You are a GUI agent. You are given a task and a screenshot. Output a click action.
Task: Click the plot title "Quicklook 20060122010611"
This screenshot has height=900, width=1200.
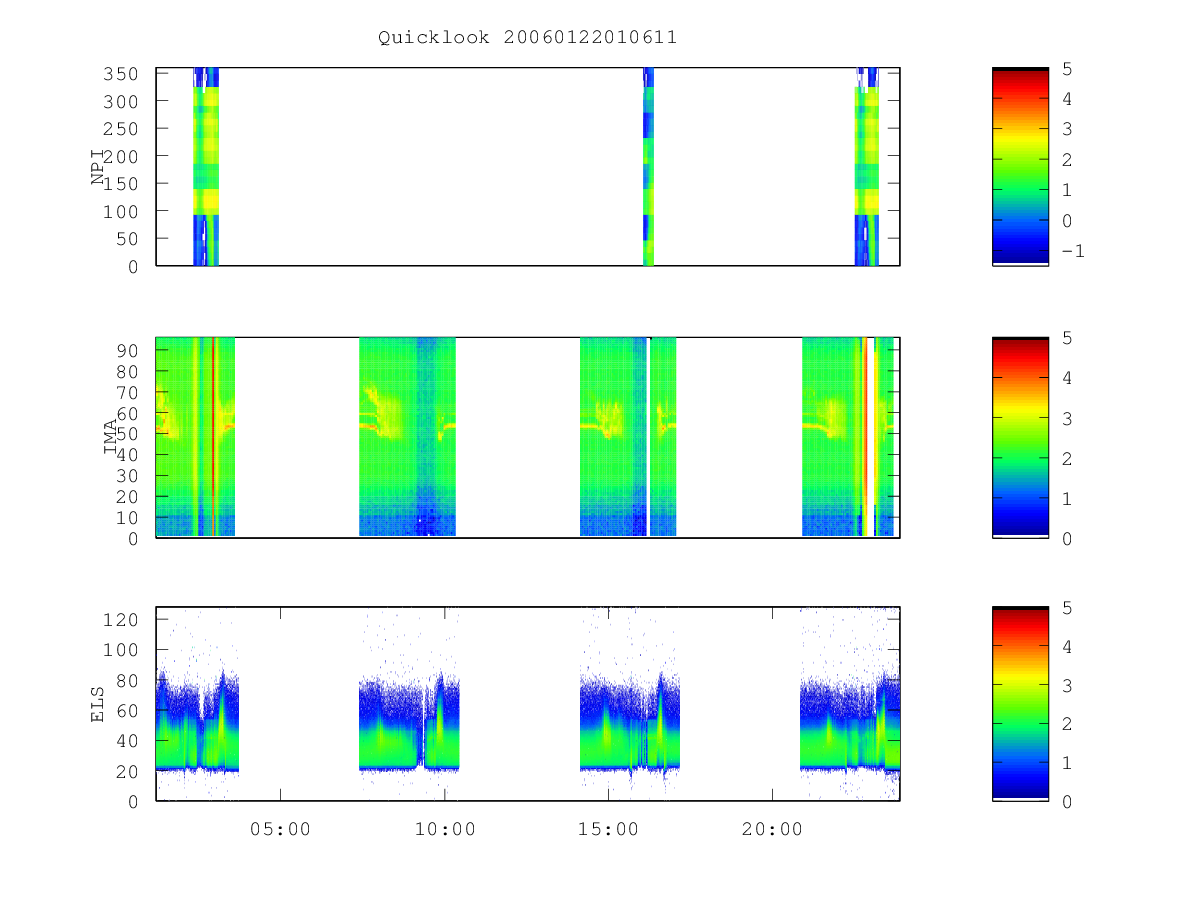[527, 38]
